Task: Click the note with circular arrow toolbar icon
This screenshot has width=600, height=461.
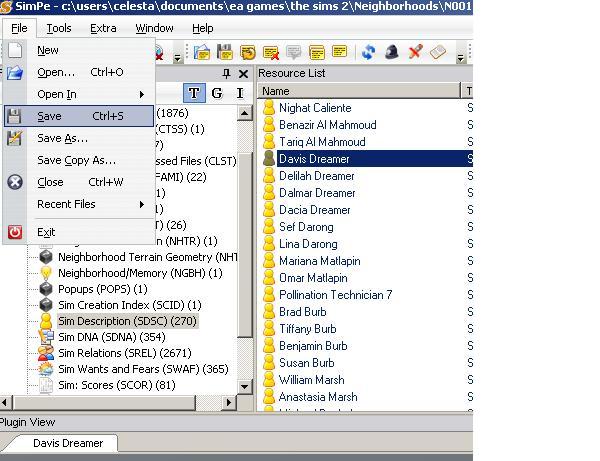Action: click(x=248, y=52)
